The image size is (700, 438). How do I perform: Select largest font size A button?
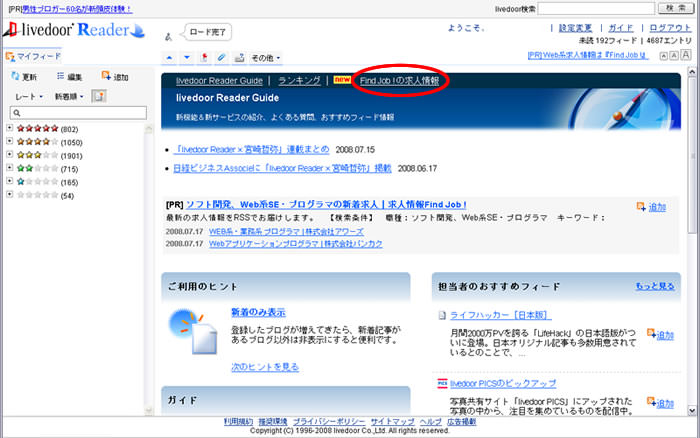coord(686,55)
